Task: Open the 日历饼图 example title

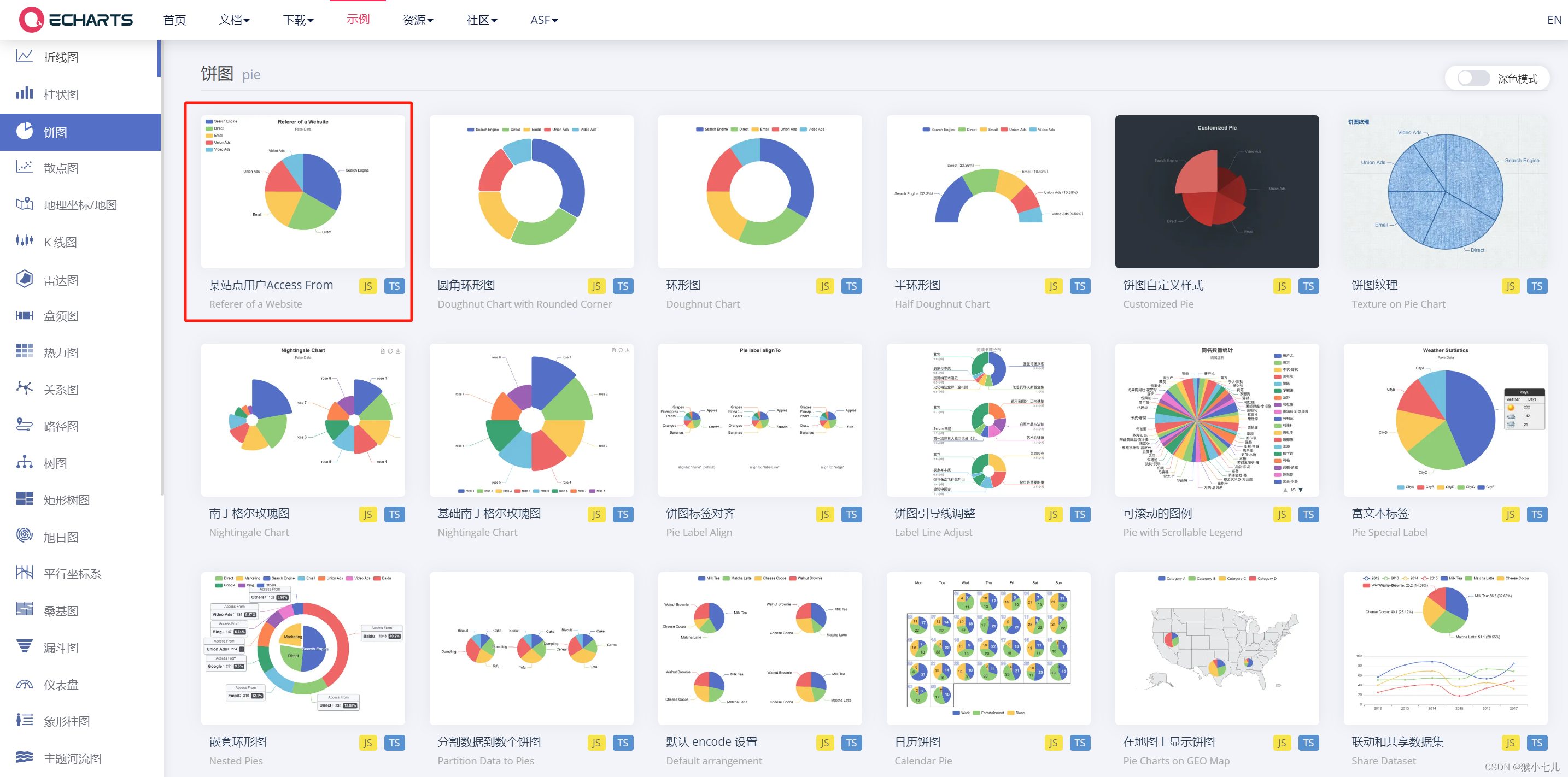Action: [917, 741]
